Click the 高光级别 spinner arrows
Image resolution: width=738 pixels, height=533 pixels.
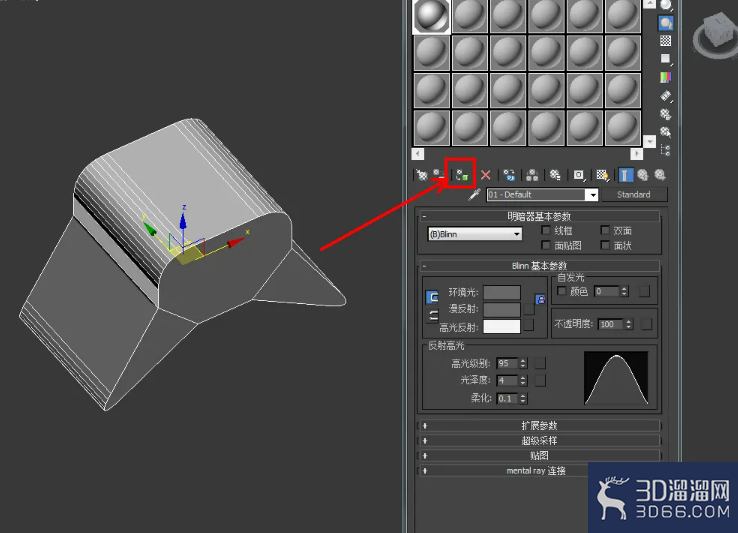tap(523, 363)
